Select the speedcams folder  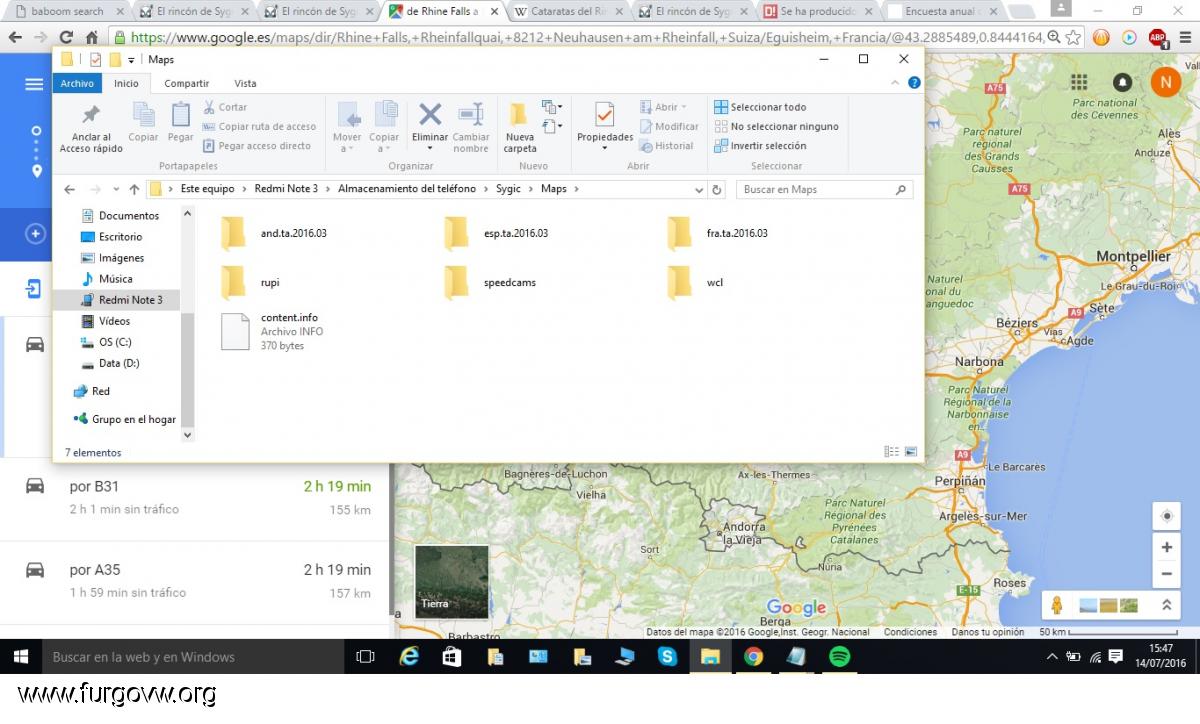(x=491, y=283)
